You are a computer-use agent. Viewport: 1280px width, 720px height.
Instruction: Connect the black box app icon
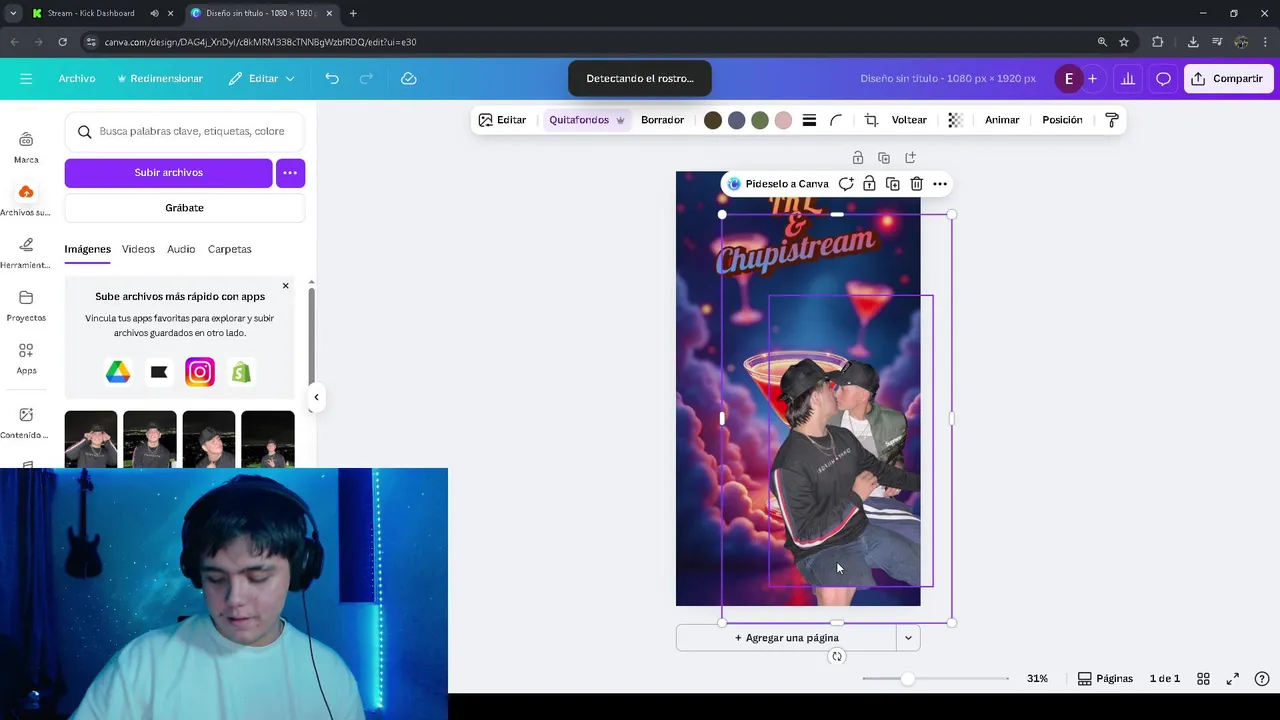point(159,372)
